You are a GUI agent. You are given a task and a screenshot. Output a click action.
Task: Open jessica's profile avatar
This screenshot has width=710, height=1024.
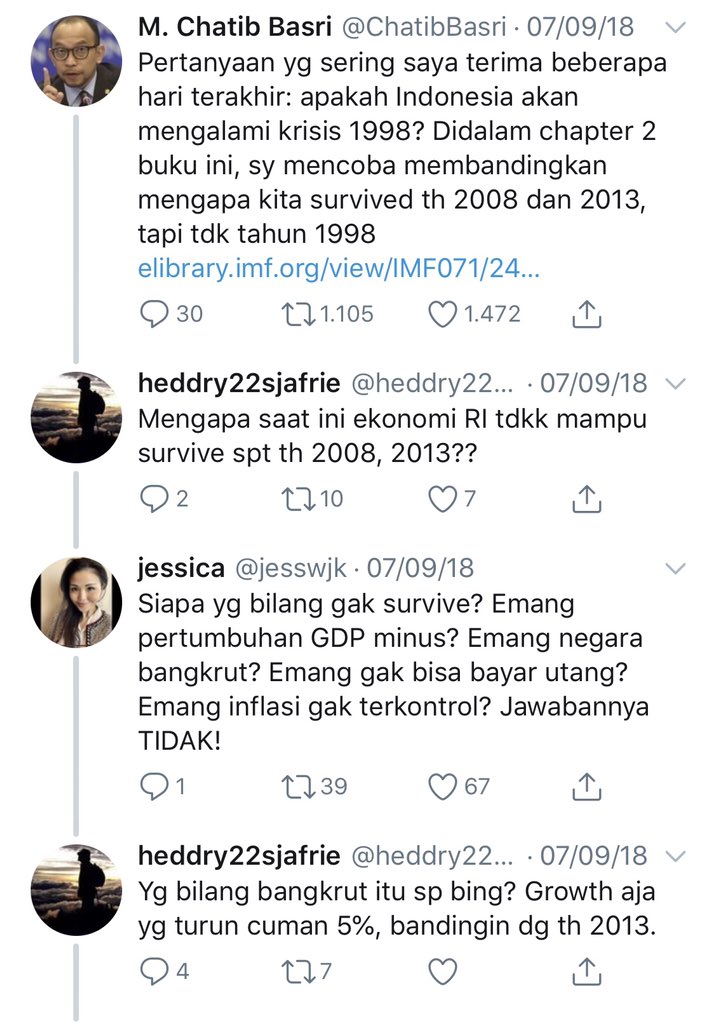click(76, 602)
